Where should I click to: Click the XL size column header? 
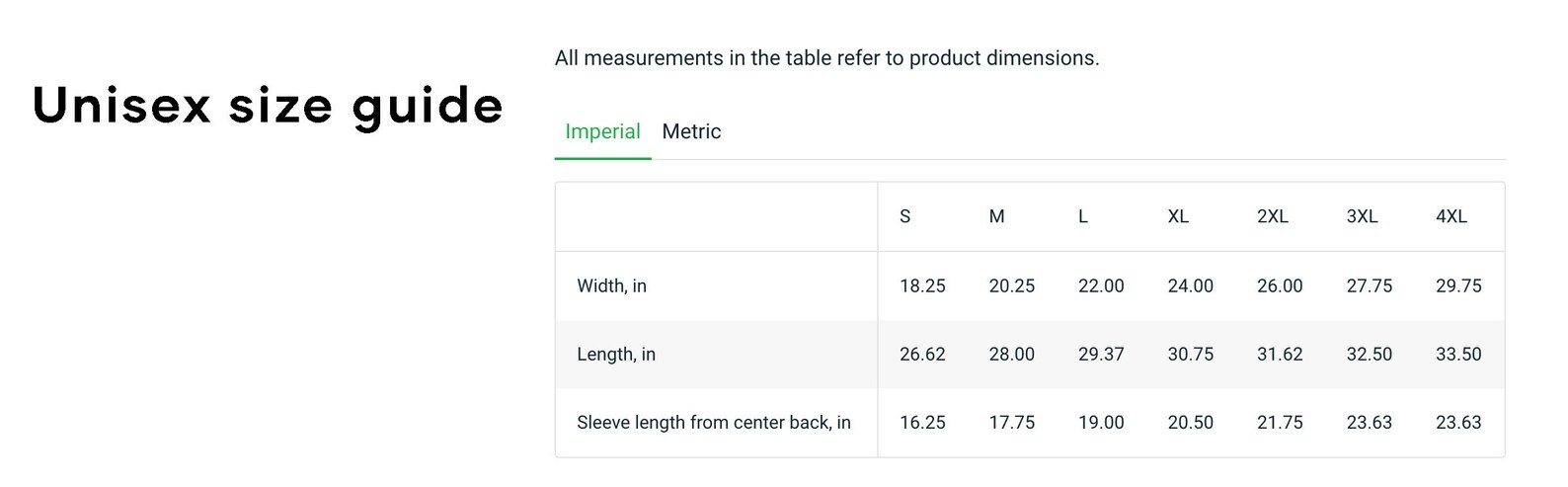pyautogui.click(x=1178, y=216)
